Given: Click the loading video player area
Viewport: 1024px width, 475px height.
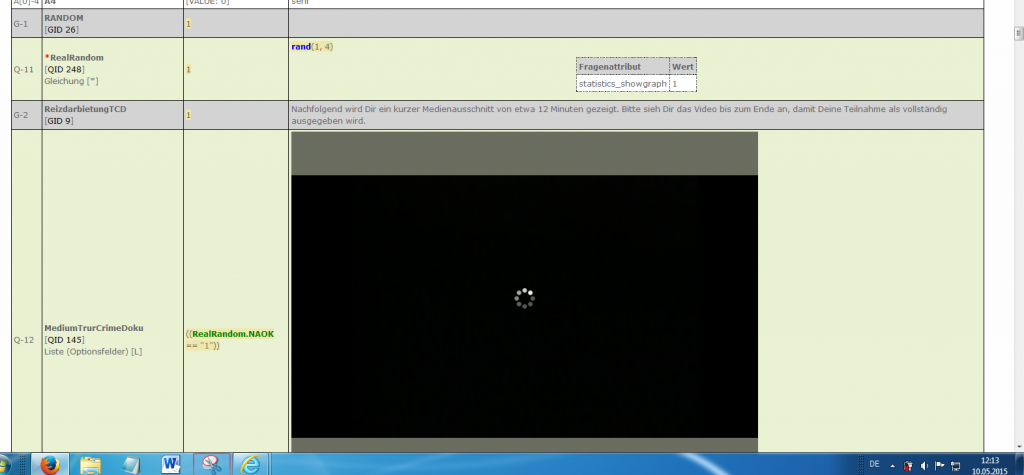Looking at the screenshot, I should point(524,297).
